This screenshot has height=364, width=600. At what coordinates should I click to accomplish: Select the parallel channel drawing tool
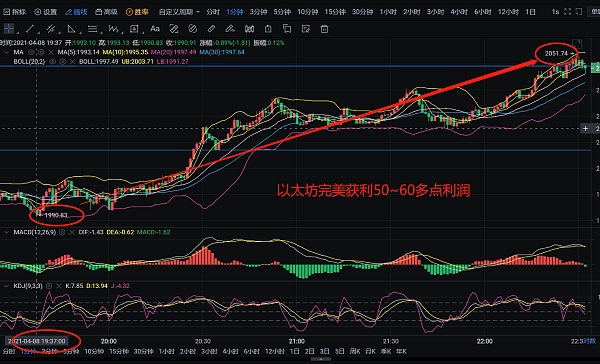point(50,29)
